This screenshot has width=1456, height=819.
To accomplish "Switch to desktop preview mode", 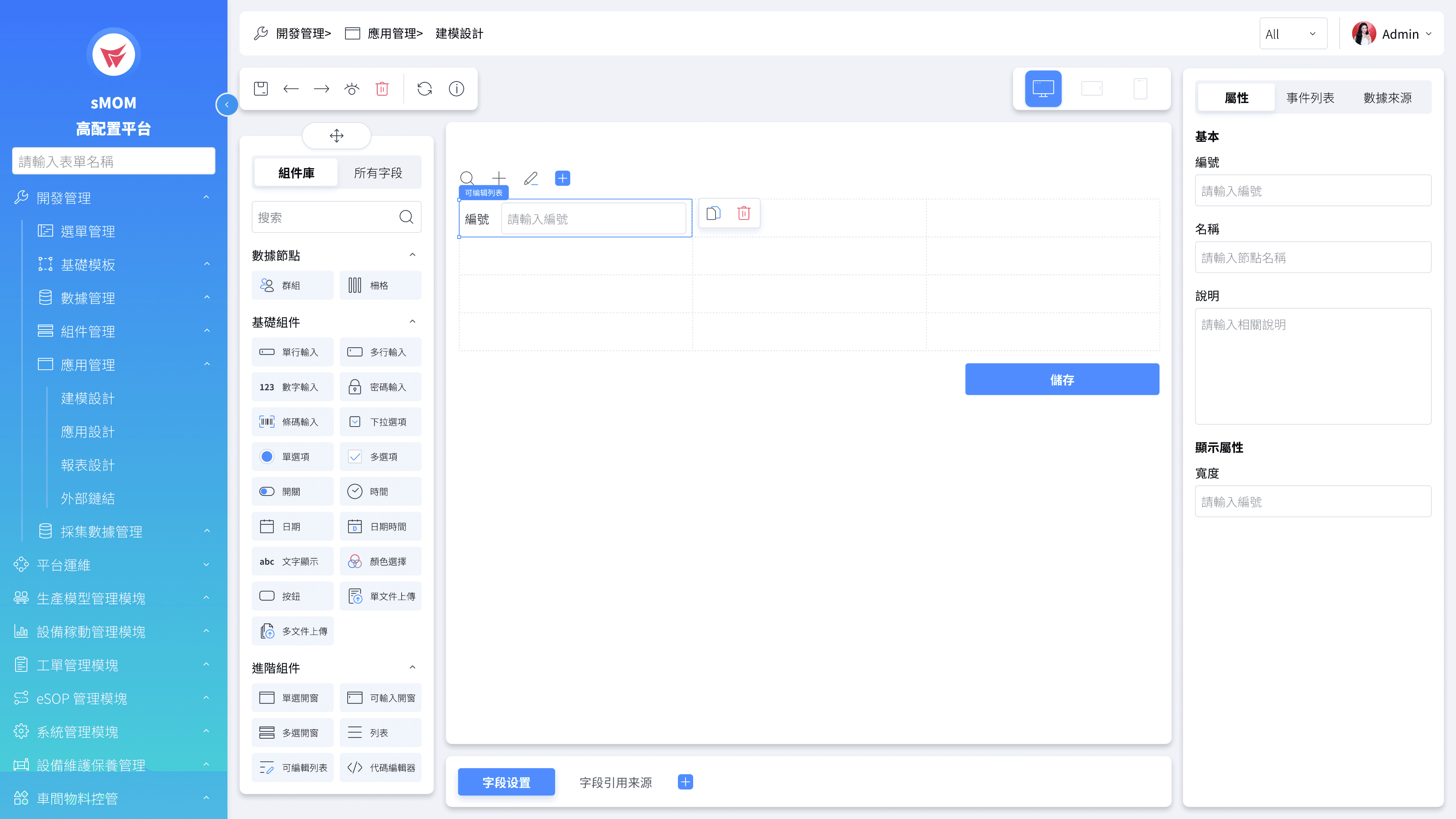I will point(1043,89).
